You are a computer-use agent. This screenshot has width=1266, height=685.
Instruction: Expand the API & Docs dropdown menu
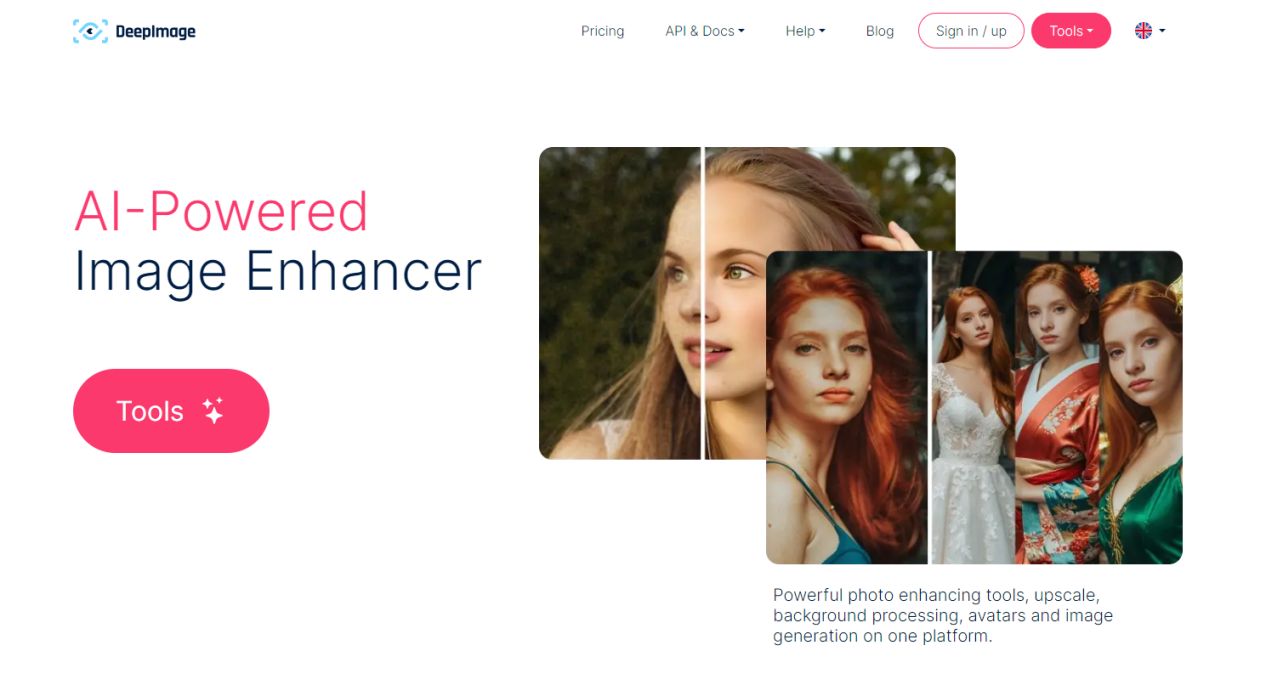pyautogui.click(x=704, y=31)
